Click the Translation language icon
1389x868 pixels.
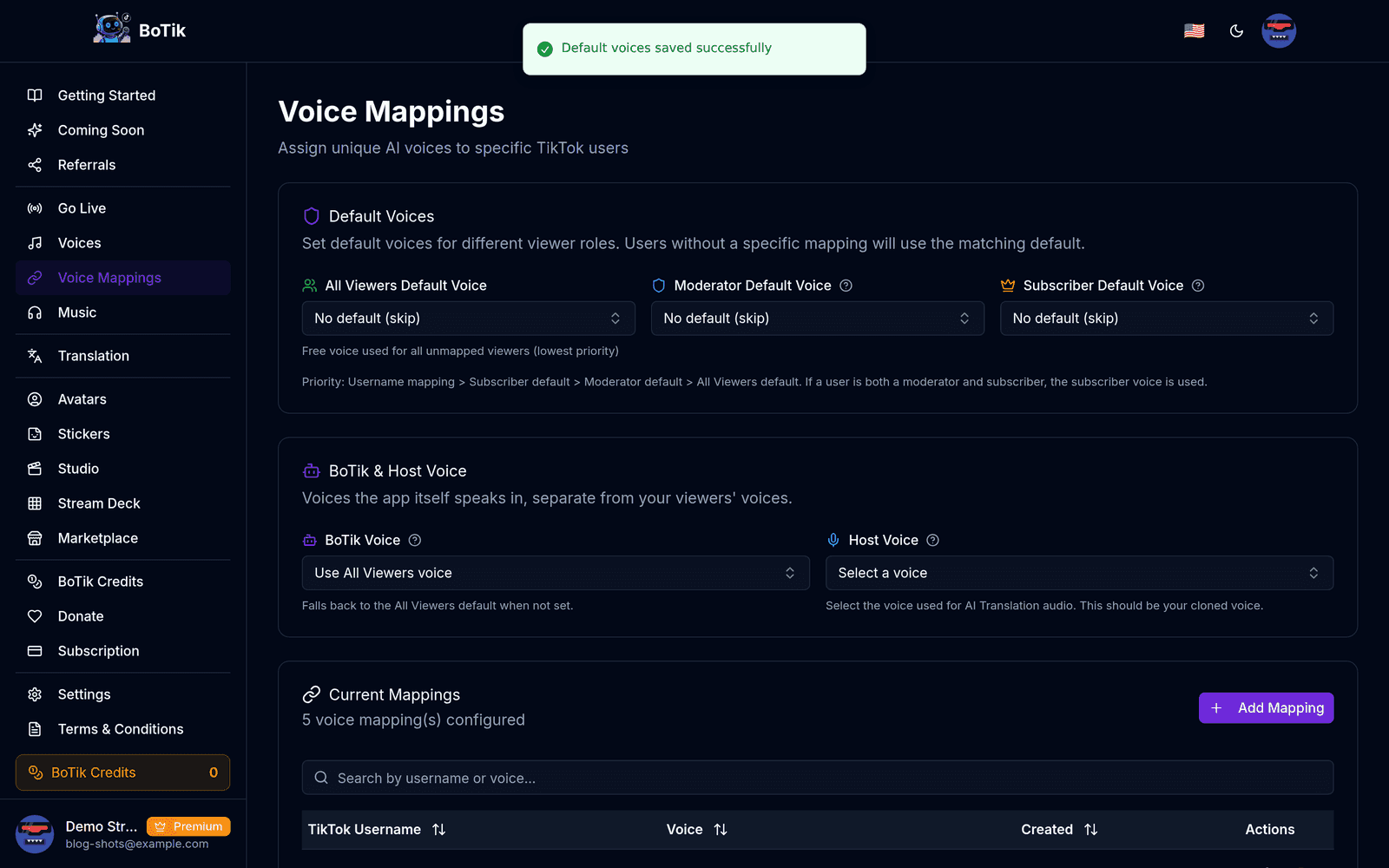(x=35, y=356)
